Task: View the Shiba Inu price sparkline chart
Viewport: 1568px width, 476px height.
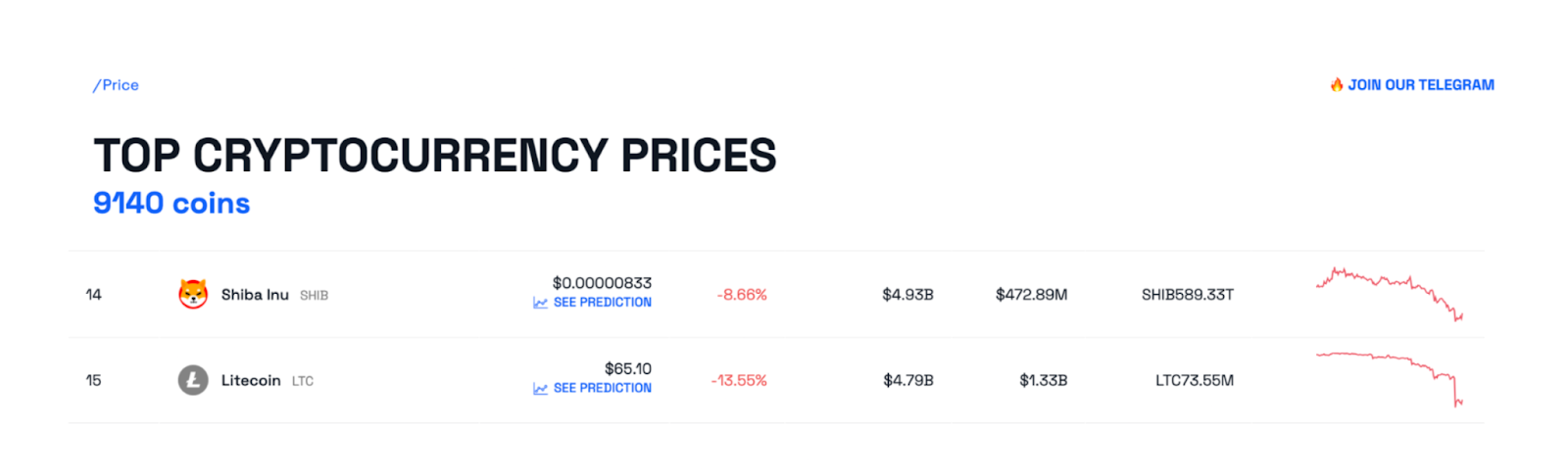Action: pyautogui.click(x=1389, y=293)
